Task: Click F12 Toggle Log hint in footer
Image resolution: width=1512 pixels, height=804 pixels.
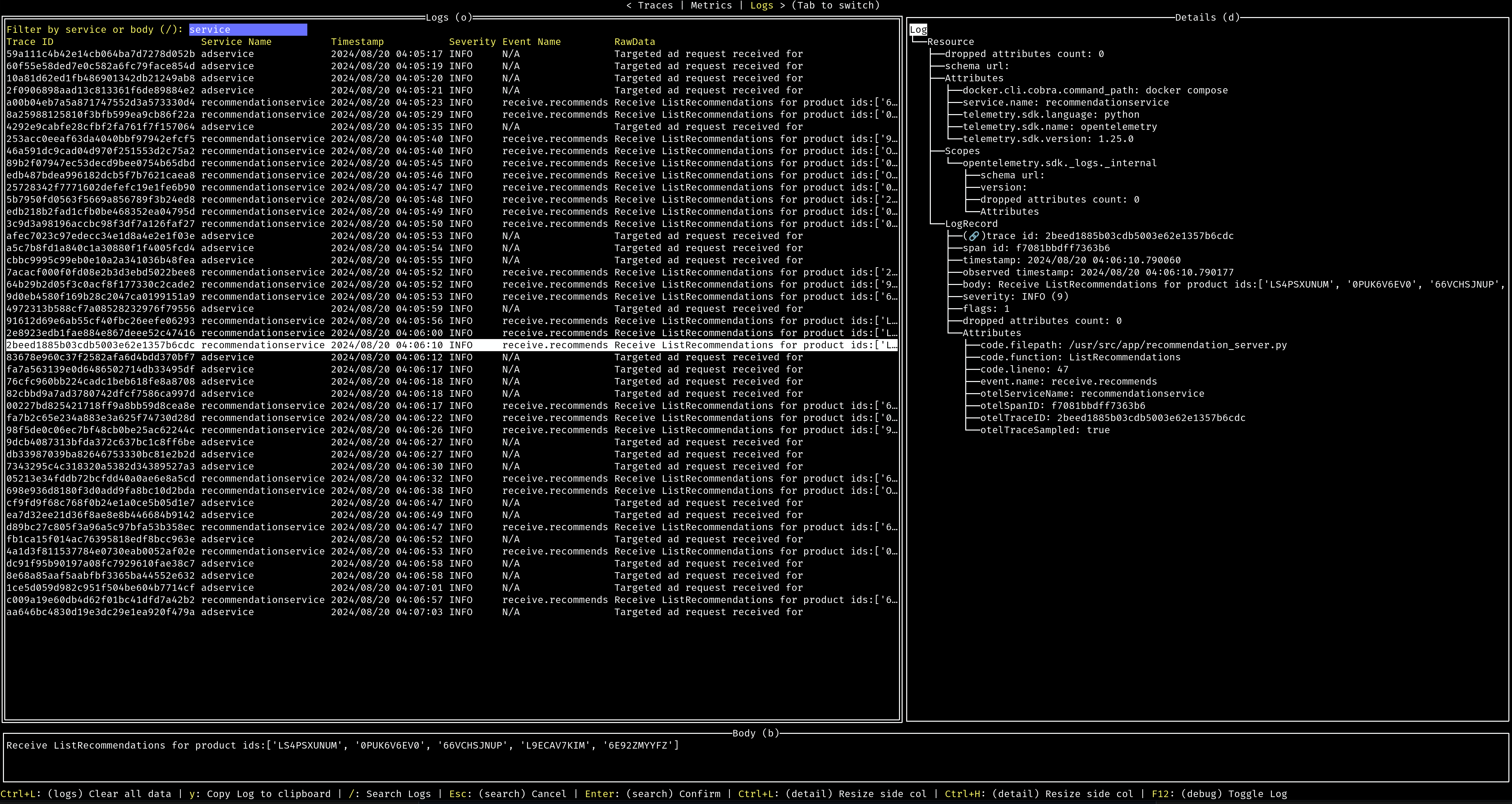Action: coord(1219,794)
